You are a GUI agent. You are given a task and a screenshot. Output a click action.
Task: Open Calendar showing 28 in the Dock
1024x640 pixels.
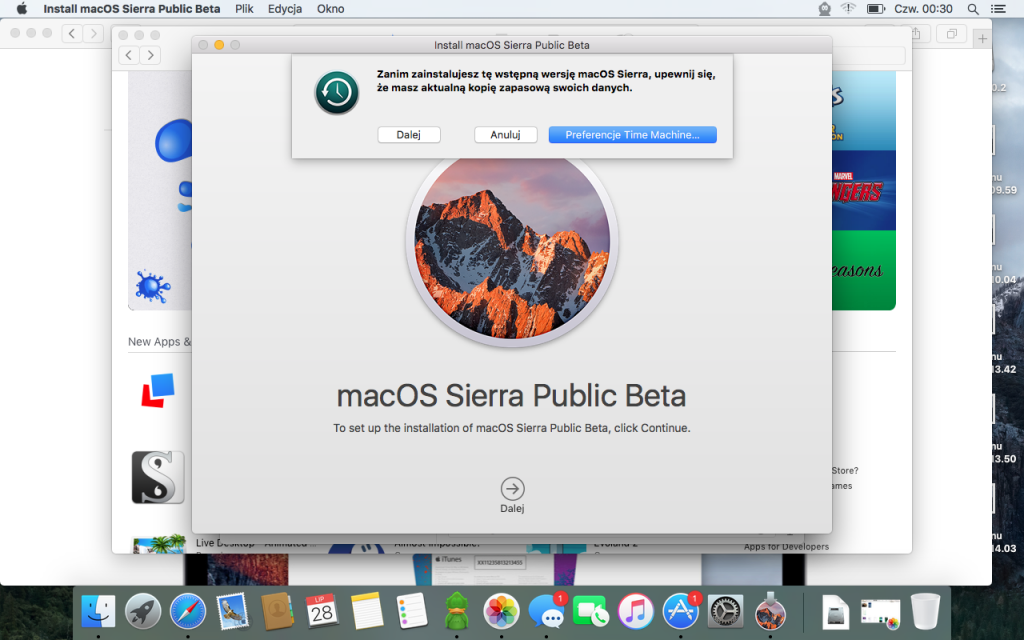322,612
